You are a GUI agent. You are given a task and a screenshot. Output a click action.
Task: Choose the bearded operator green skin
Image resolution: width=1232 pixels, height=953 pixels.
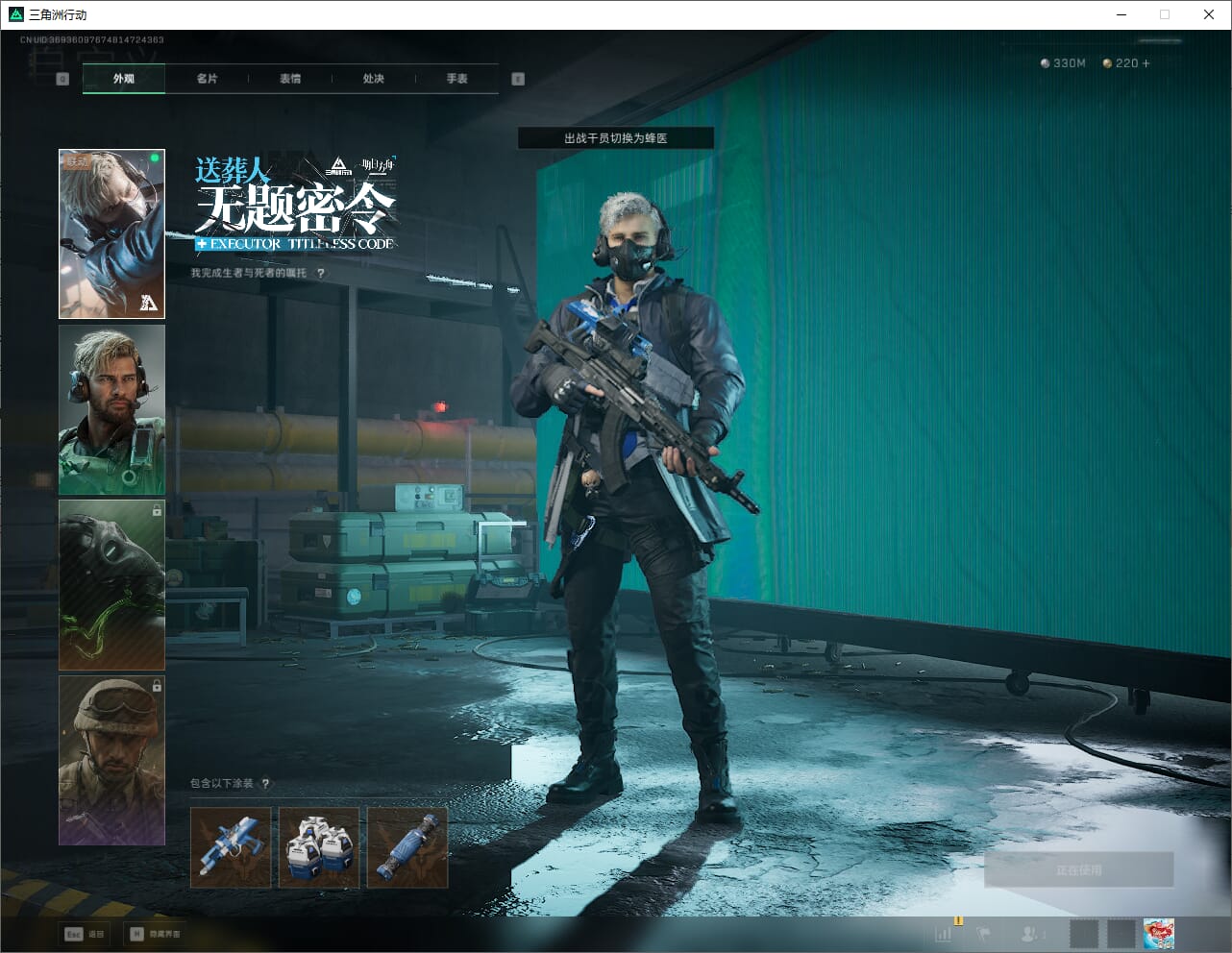pyautogui.click(x=111, y=409)
